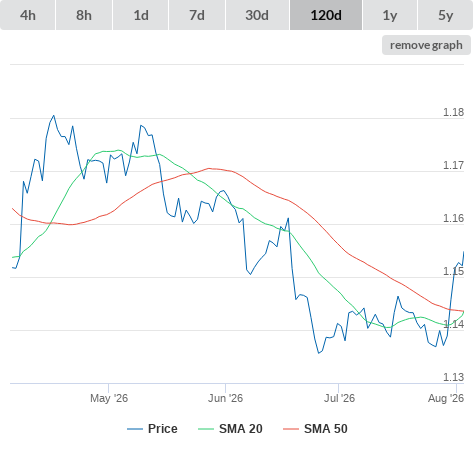Image resolution: width=474 pixels, height=455 pixels.
Task: Click the Jul '26 axis label
Action: click(339, 398)
